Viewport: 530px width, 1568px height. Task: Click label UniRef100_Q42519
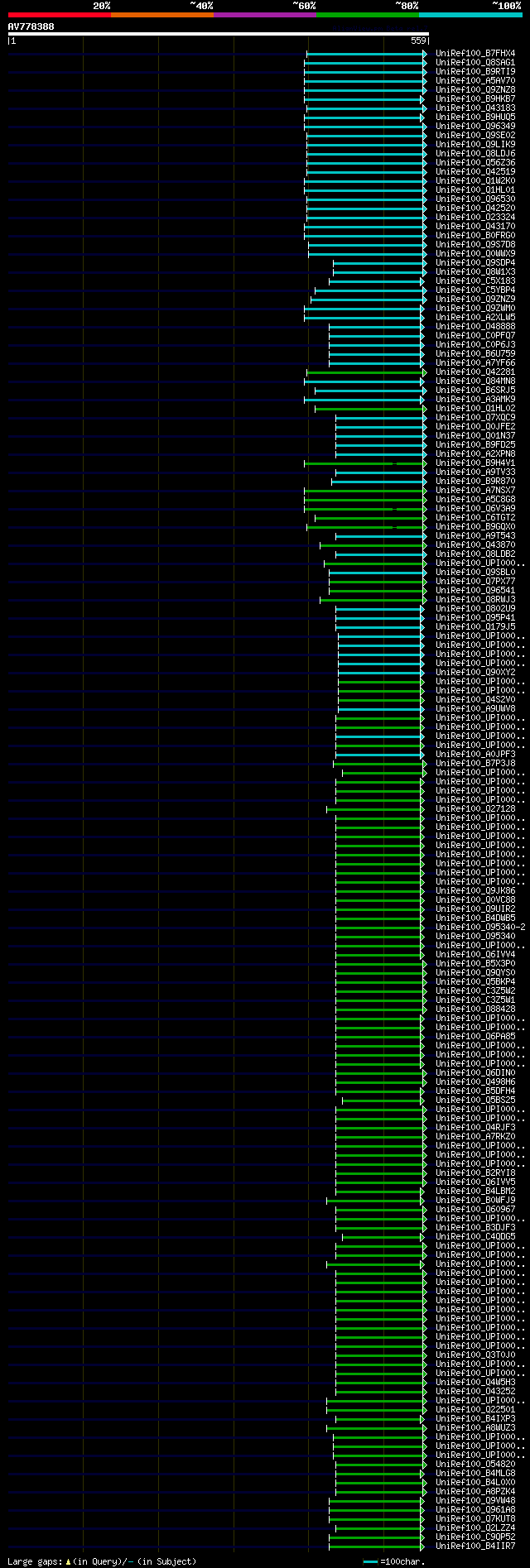(x=475, y=172)
